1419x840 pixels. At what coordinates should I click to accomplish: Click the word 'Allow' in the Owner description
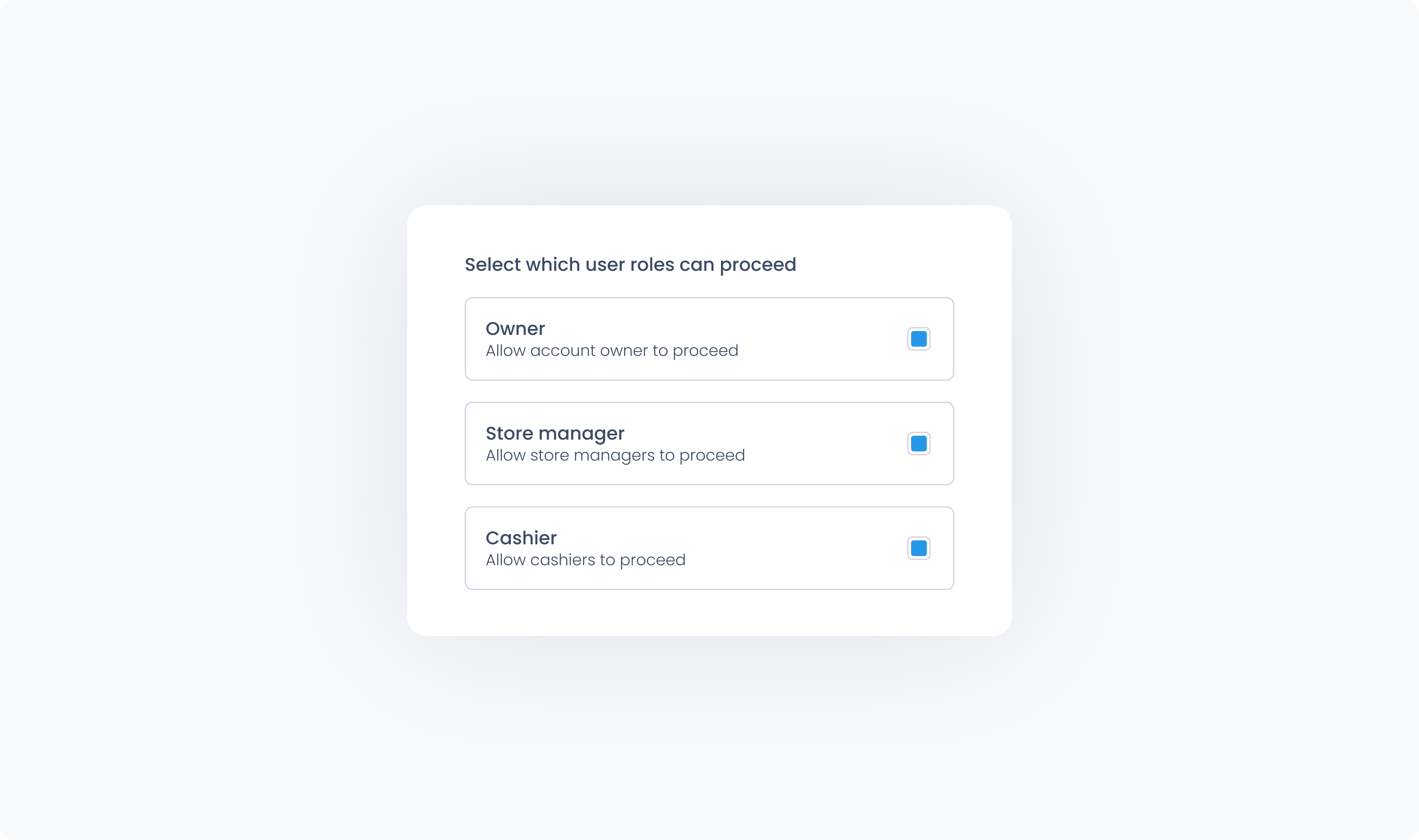pos(506,351)
